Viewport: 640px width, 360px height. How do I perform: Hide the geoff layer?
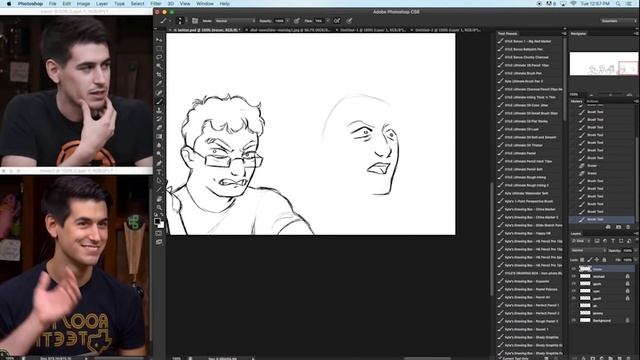(573, 298)
